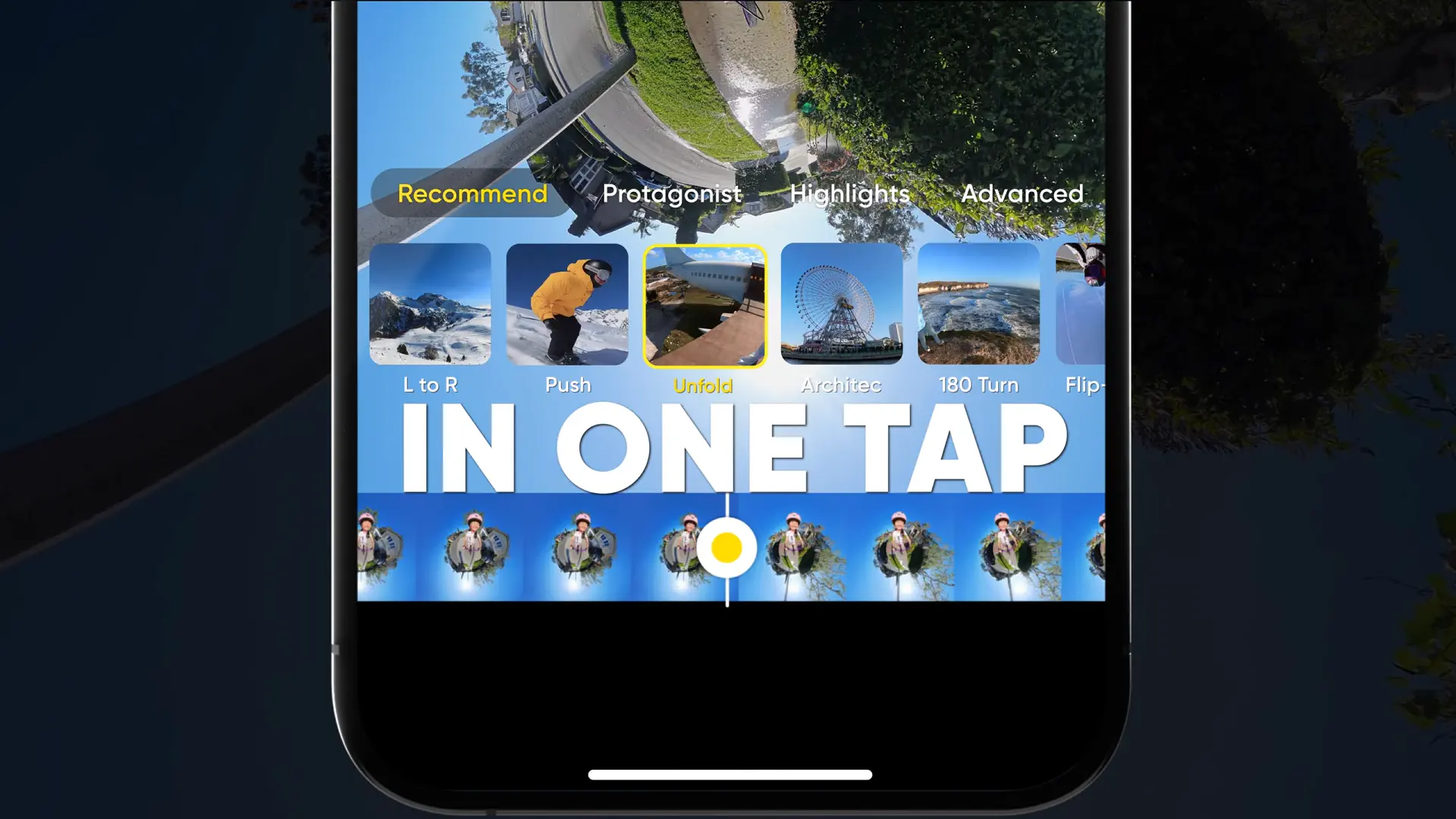Open the Protagonist dropdown options

pos(672,193)
